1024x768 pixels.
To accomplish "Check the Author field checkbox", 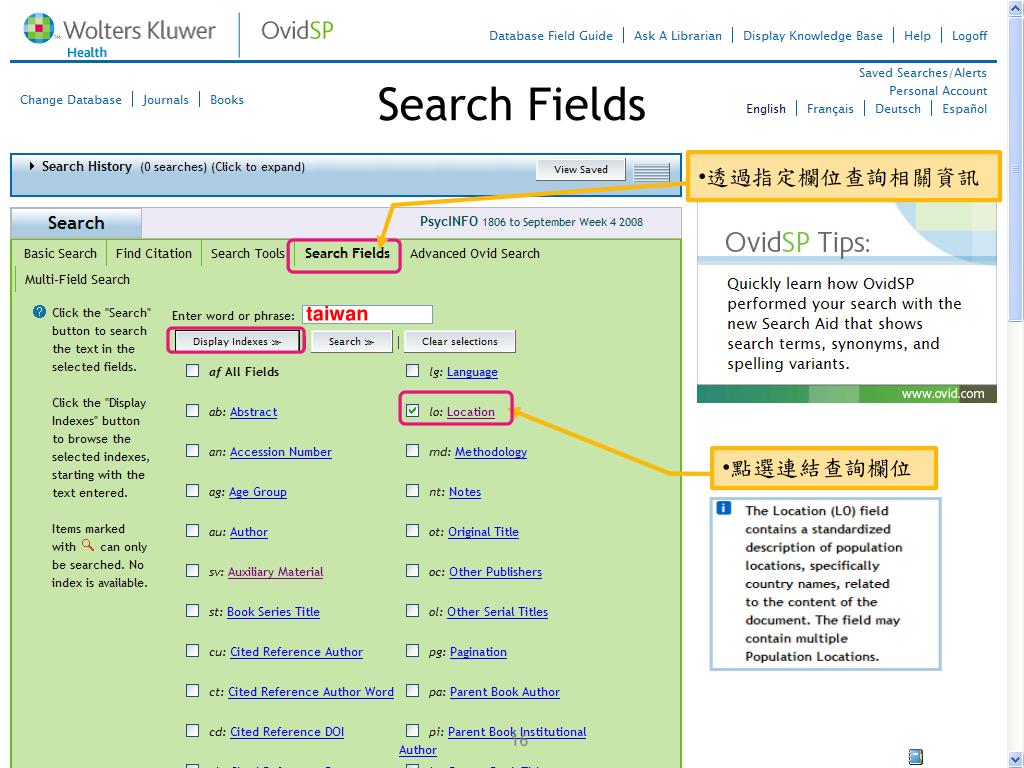I will tap(193, 530).
